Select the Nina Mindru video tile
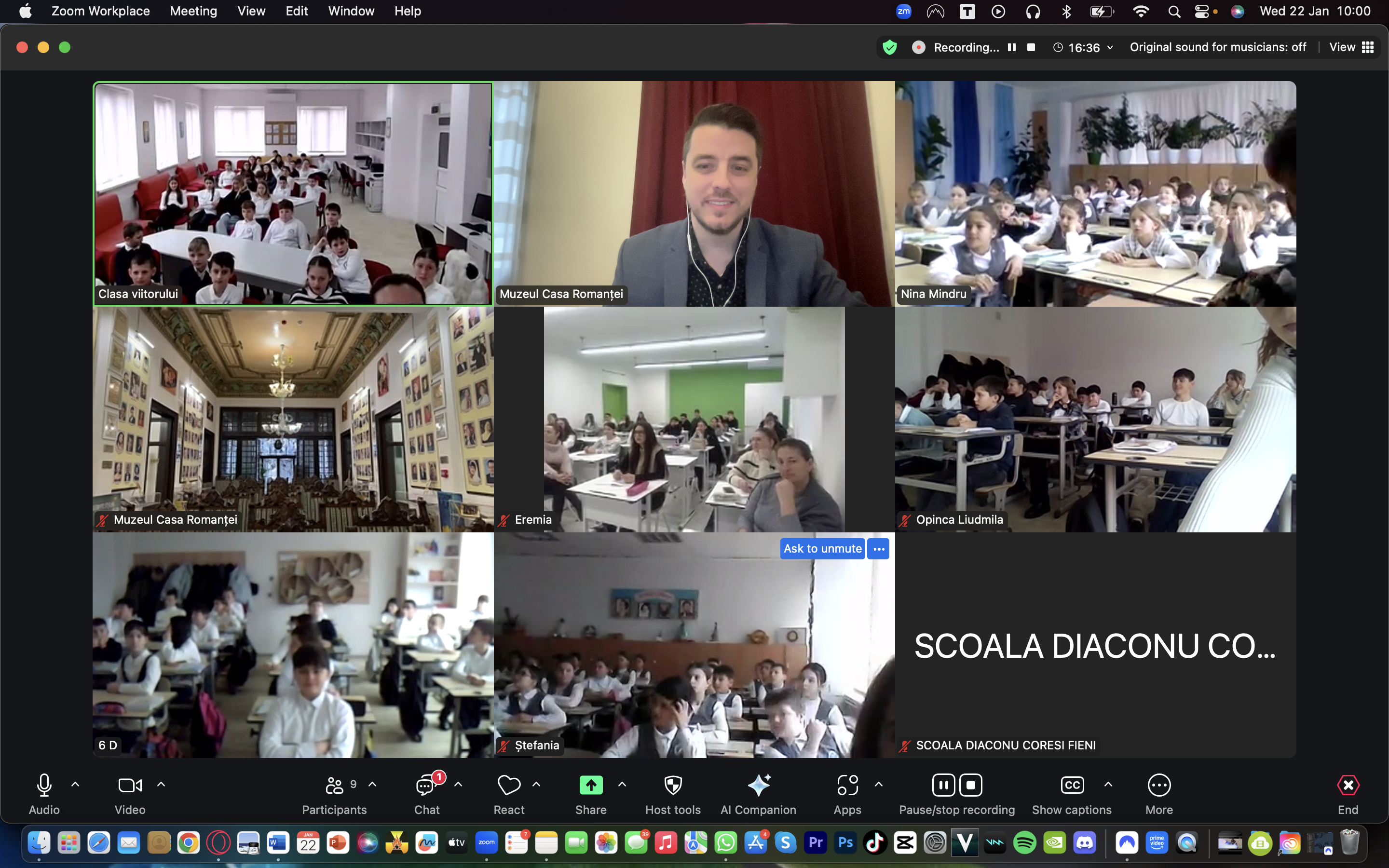 (x=1095, y=193)
